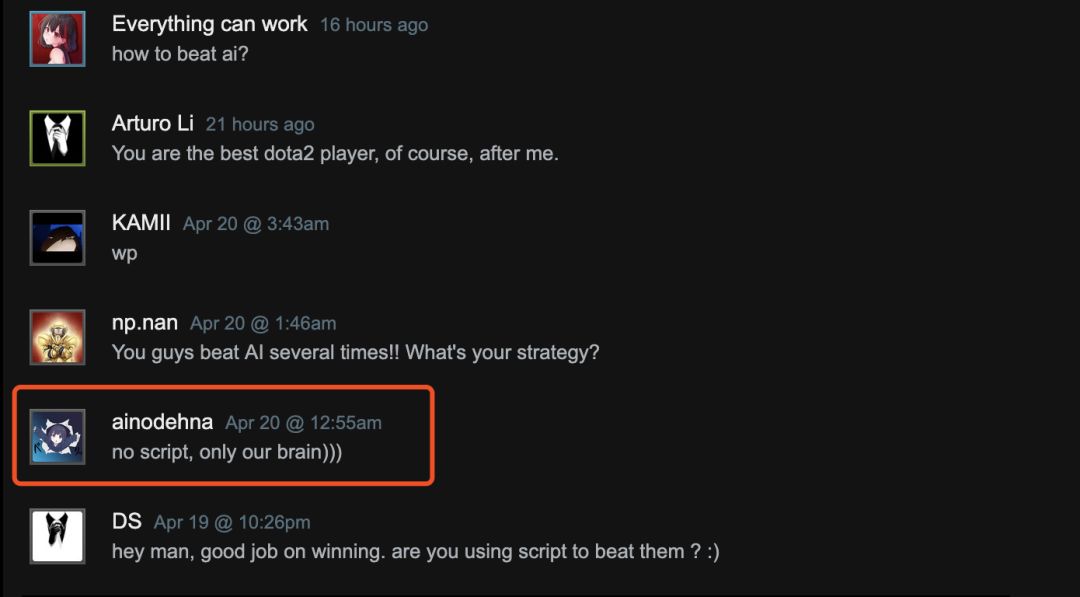Click the 'how to beat ai?' comment text
The height and width of the screenshot is (597, 1080).
[180, 54]
